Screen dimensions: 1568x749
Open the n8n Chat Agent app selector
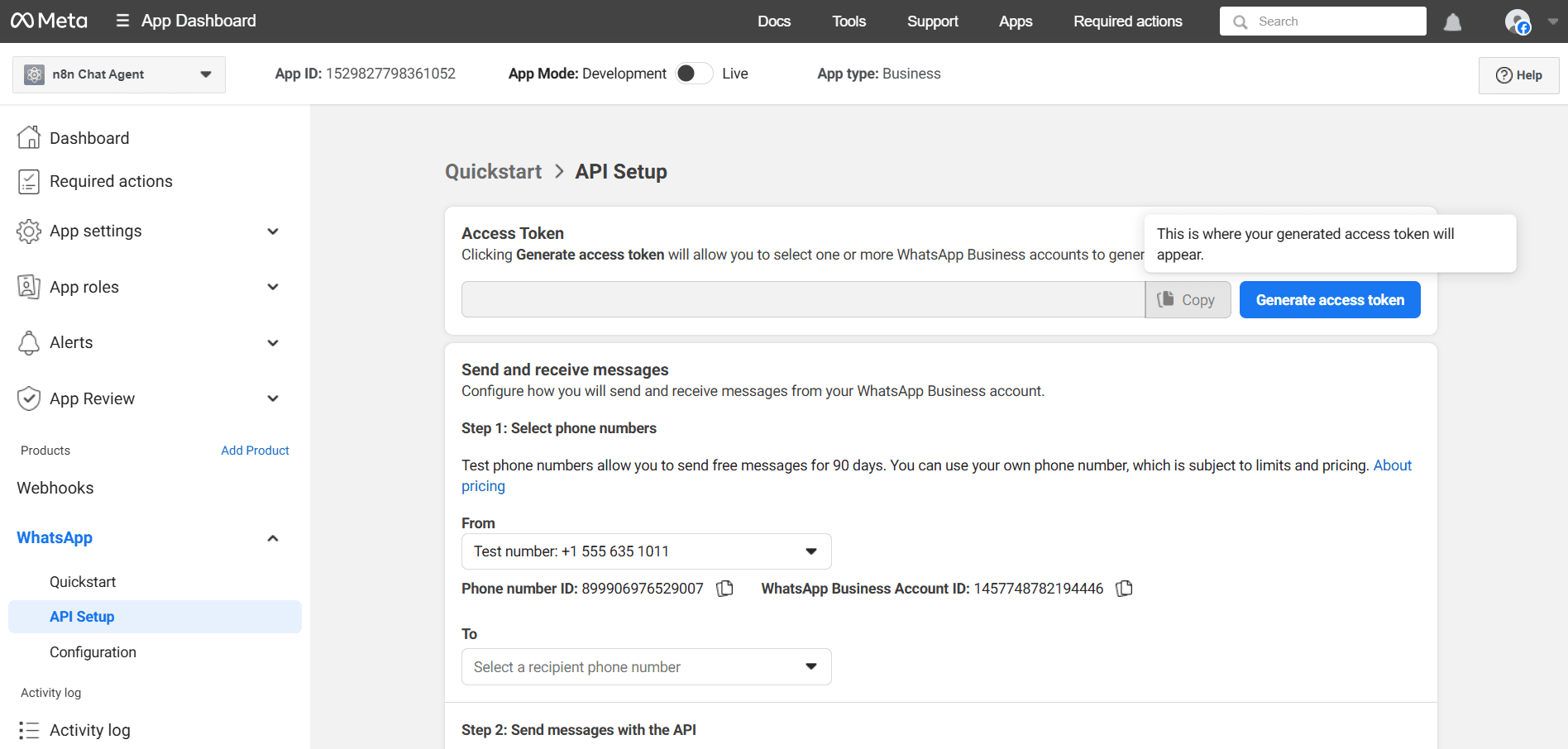pyautogui.click(x=118, y=74)
